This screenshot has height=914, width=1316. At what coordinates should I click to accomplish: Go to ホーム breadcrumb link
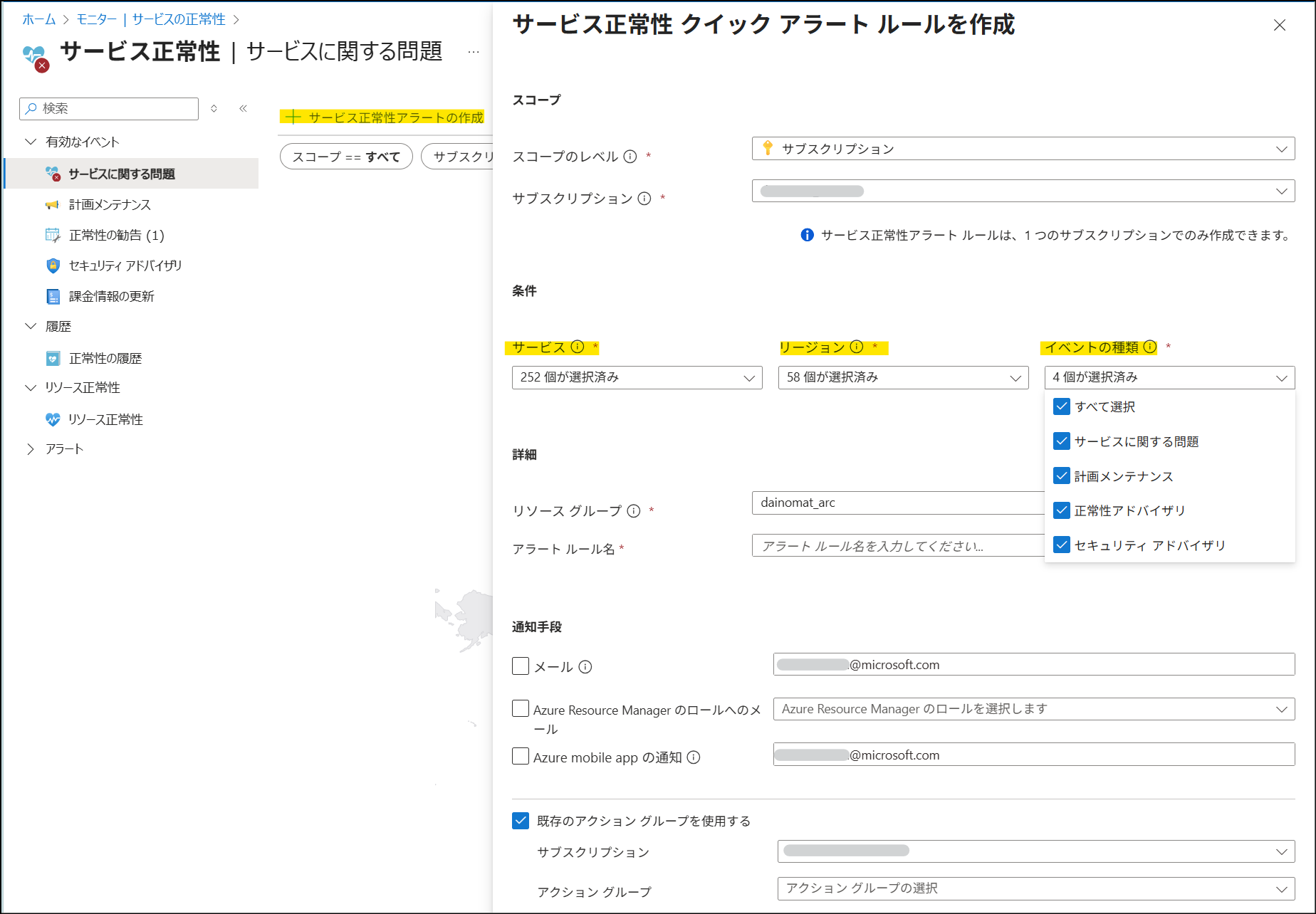[39, 19]
